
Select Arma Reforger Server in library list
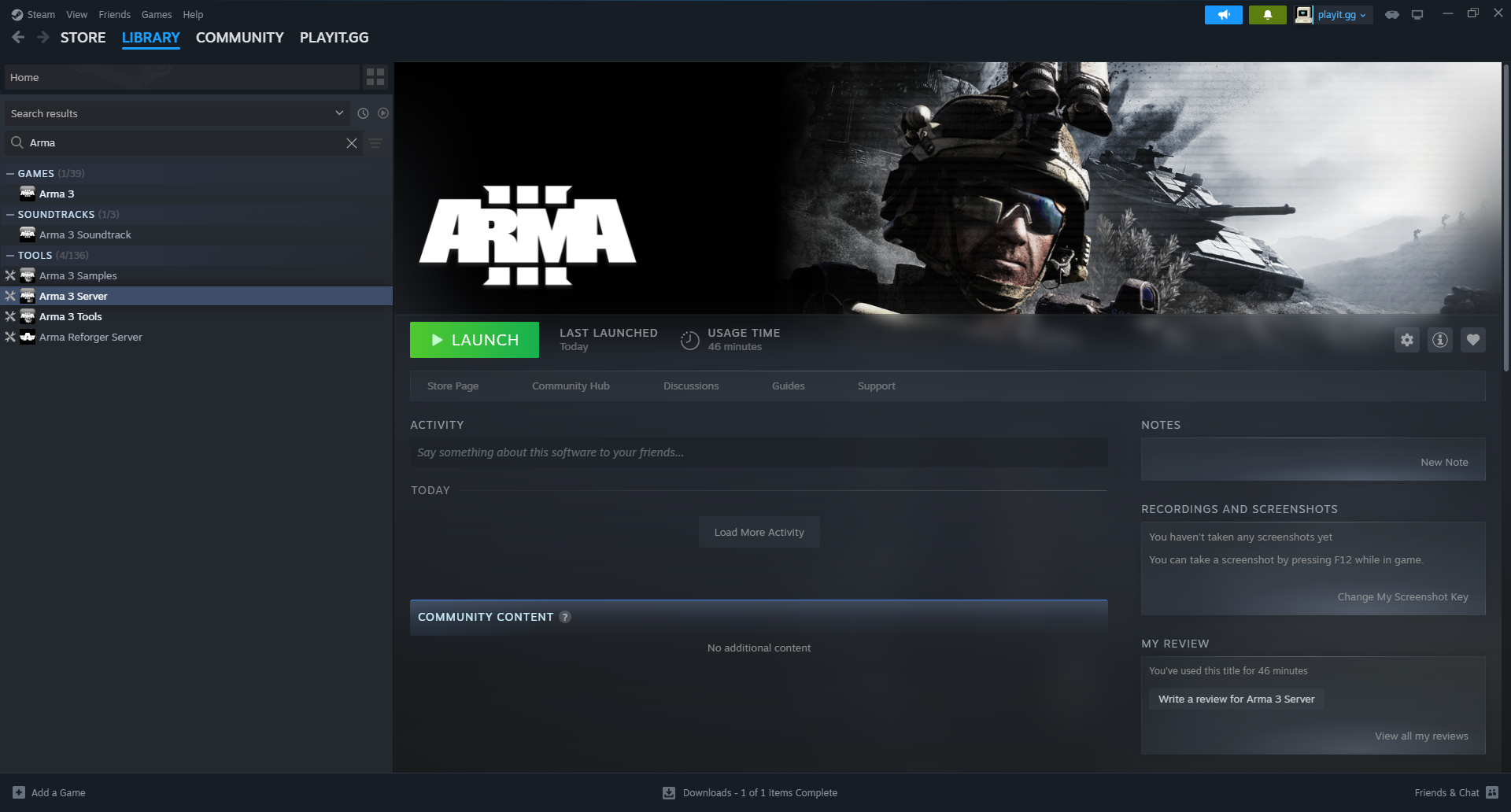pos(197,337)
